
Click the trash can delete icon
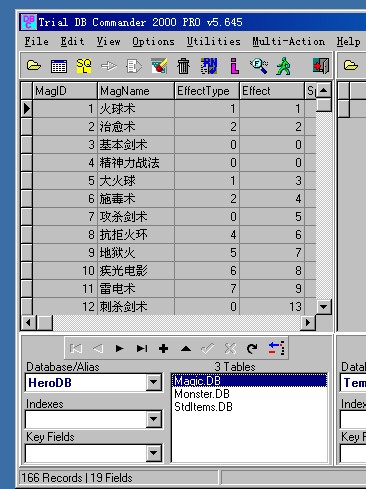pyautogui.click(x=183, y=66)
